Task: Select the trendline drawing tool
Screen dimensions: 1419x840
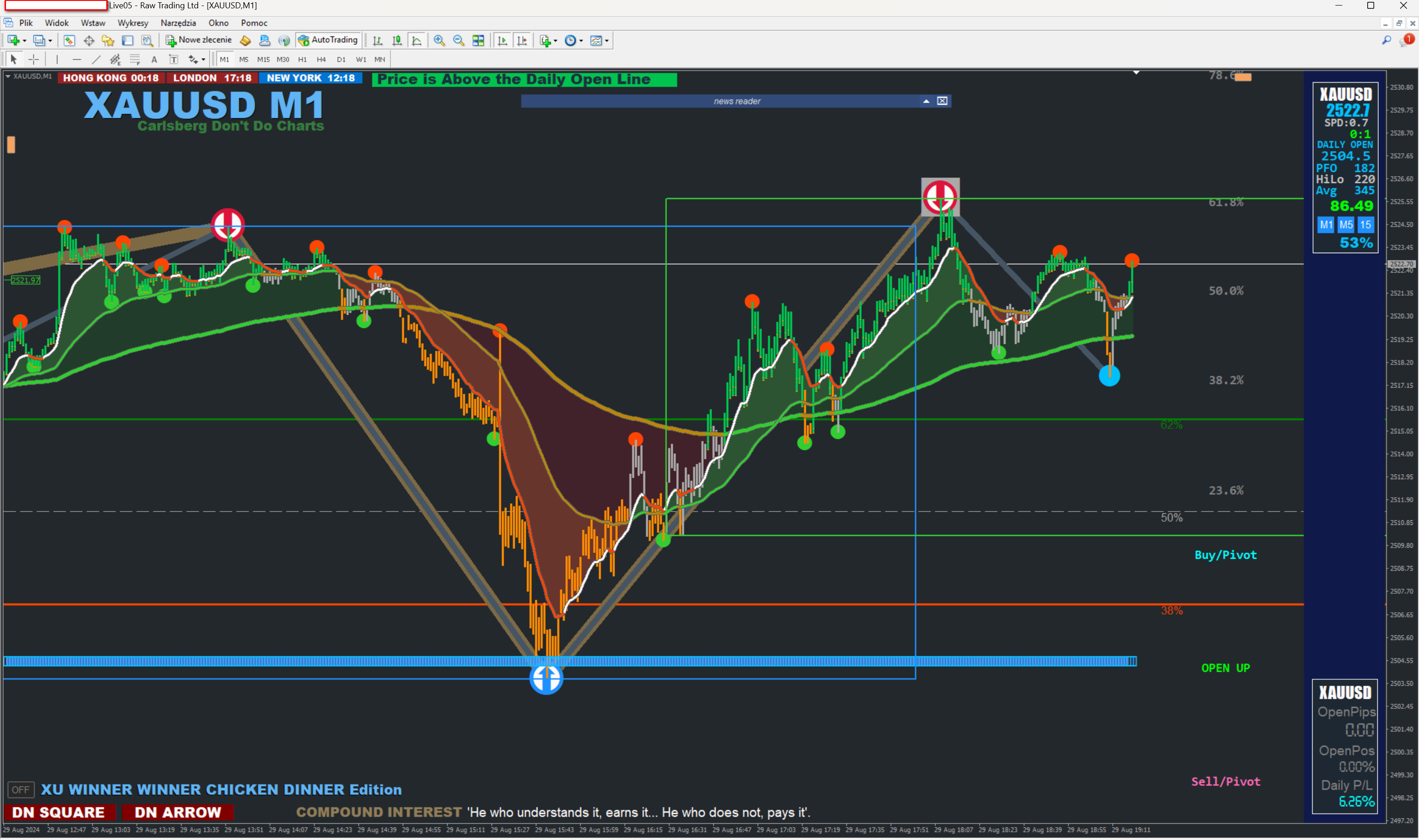Action: [x=96, y=60]
